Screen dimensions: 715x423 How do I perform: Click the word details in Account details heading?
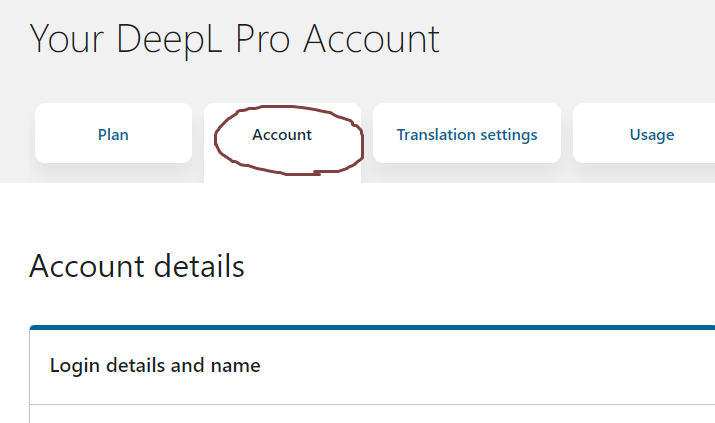coord(199,266)
